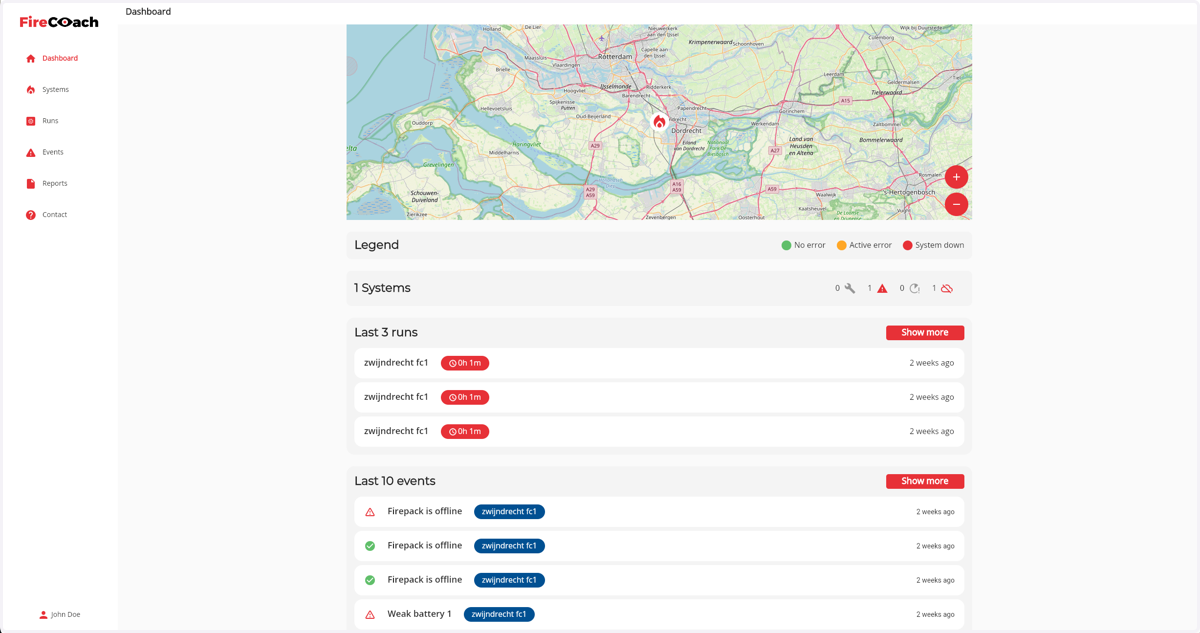The image size is (1200, 633).
Task: Click zwijndrecht fc1 tag on second event
Action: tap(509, 546)
